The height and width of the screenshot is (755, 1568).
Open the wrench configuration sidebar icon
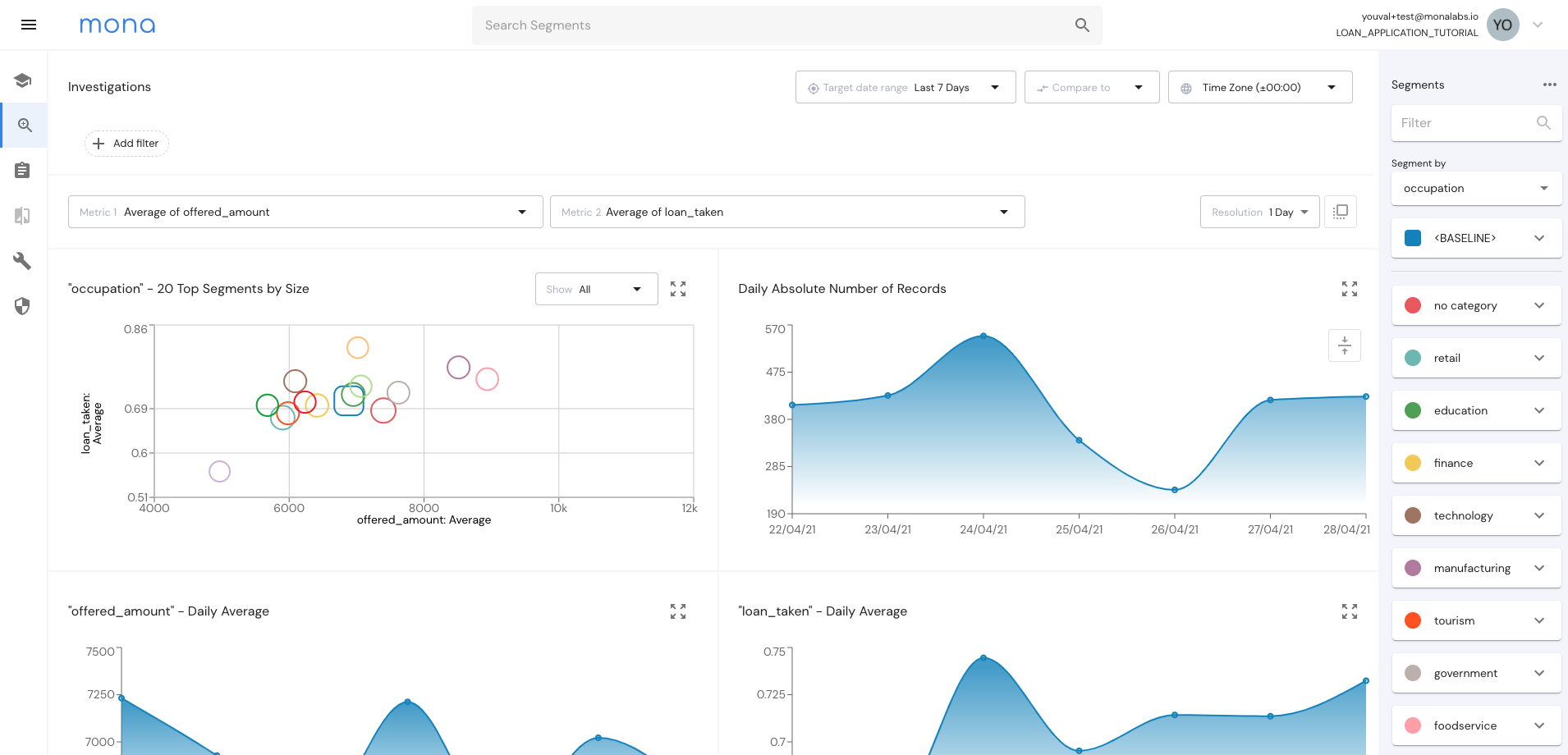tap(23, 261)
